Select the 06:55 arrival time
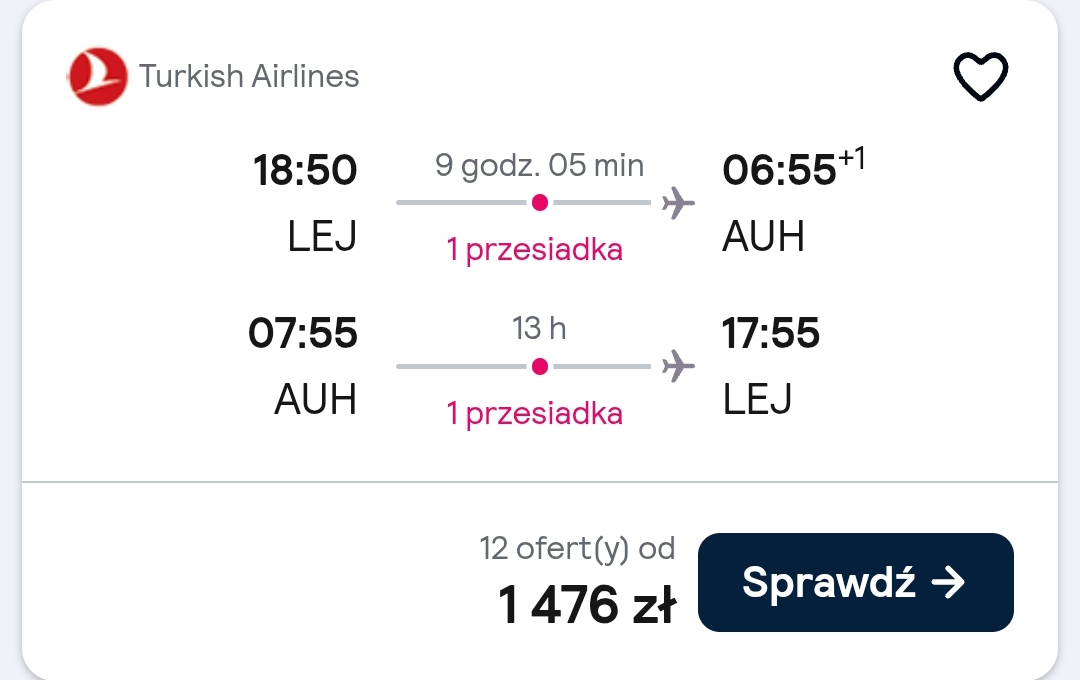 point(779,169)
